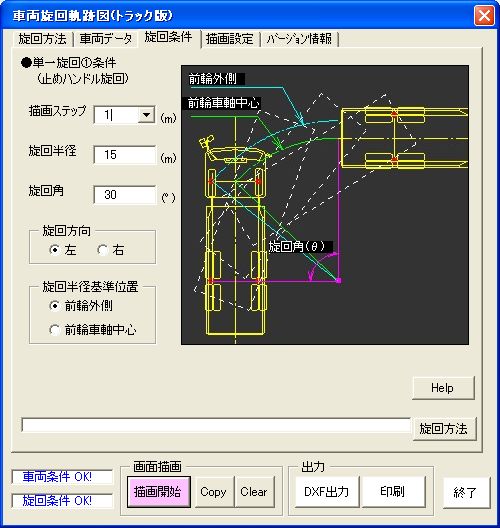The image size is (500, 528).
Task: Open the 車両データ tab
Action: pos(106,39)
